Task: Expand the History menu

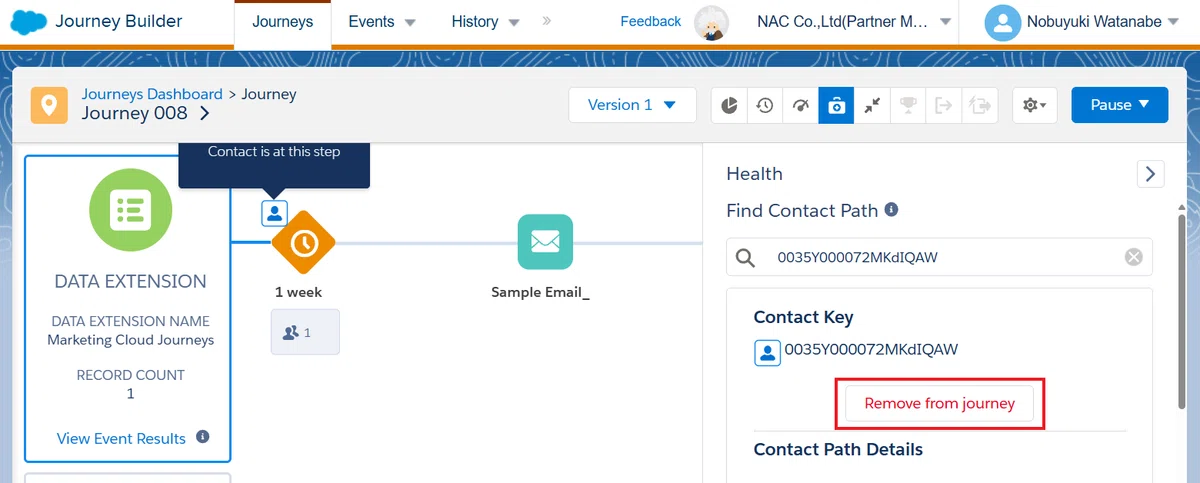Action: click(x=485, y=22)
